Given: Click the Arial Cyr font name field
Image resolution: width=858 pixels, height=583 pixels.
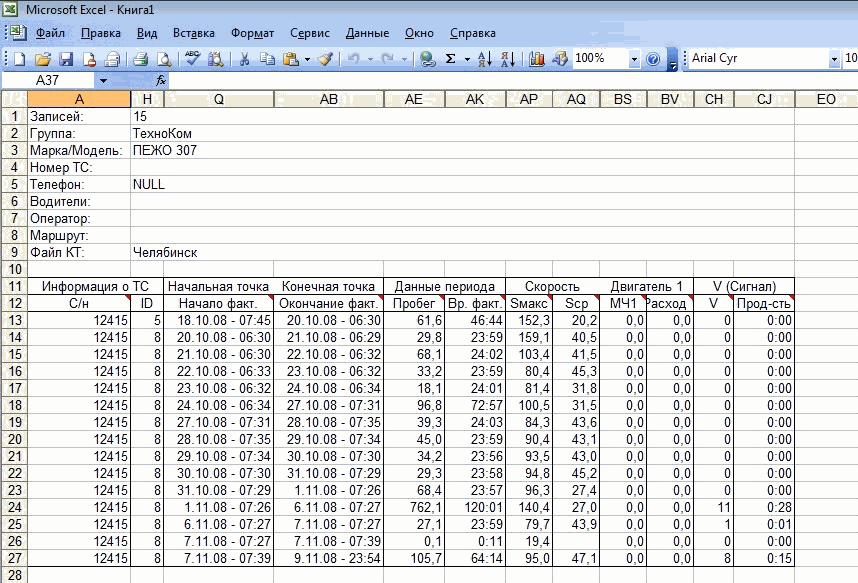Looking at the screenshot, I should coord(758,59).
